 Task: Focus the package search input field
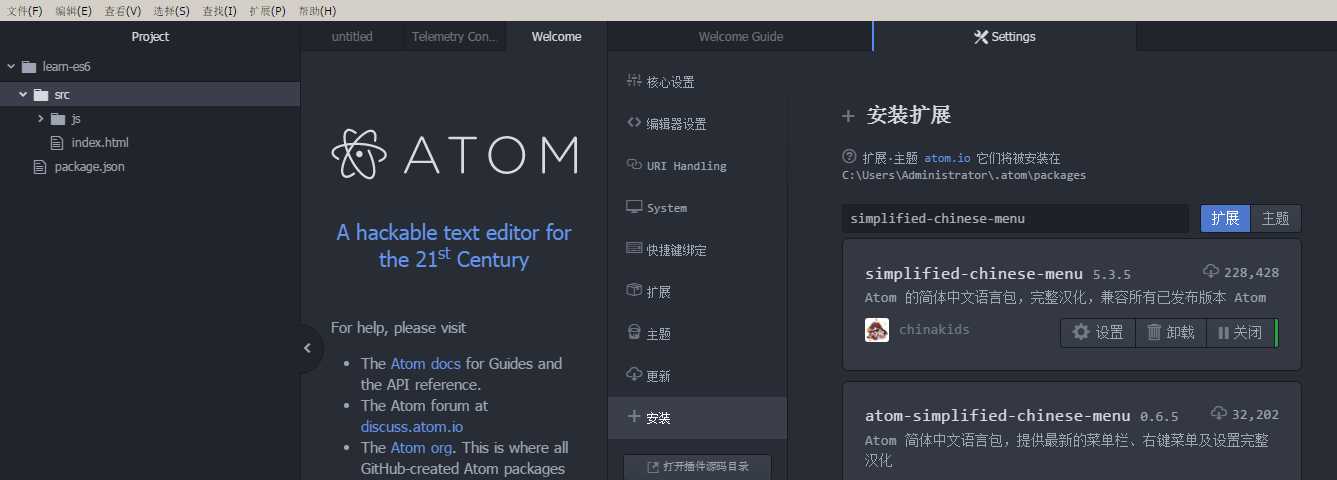pyautogui.click(x=1015, y=218)
